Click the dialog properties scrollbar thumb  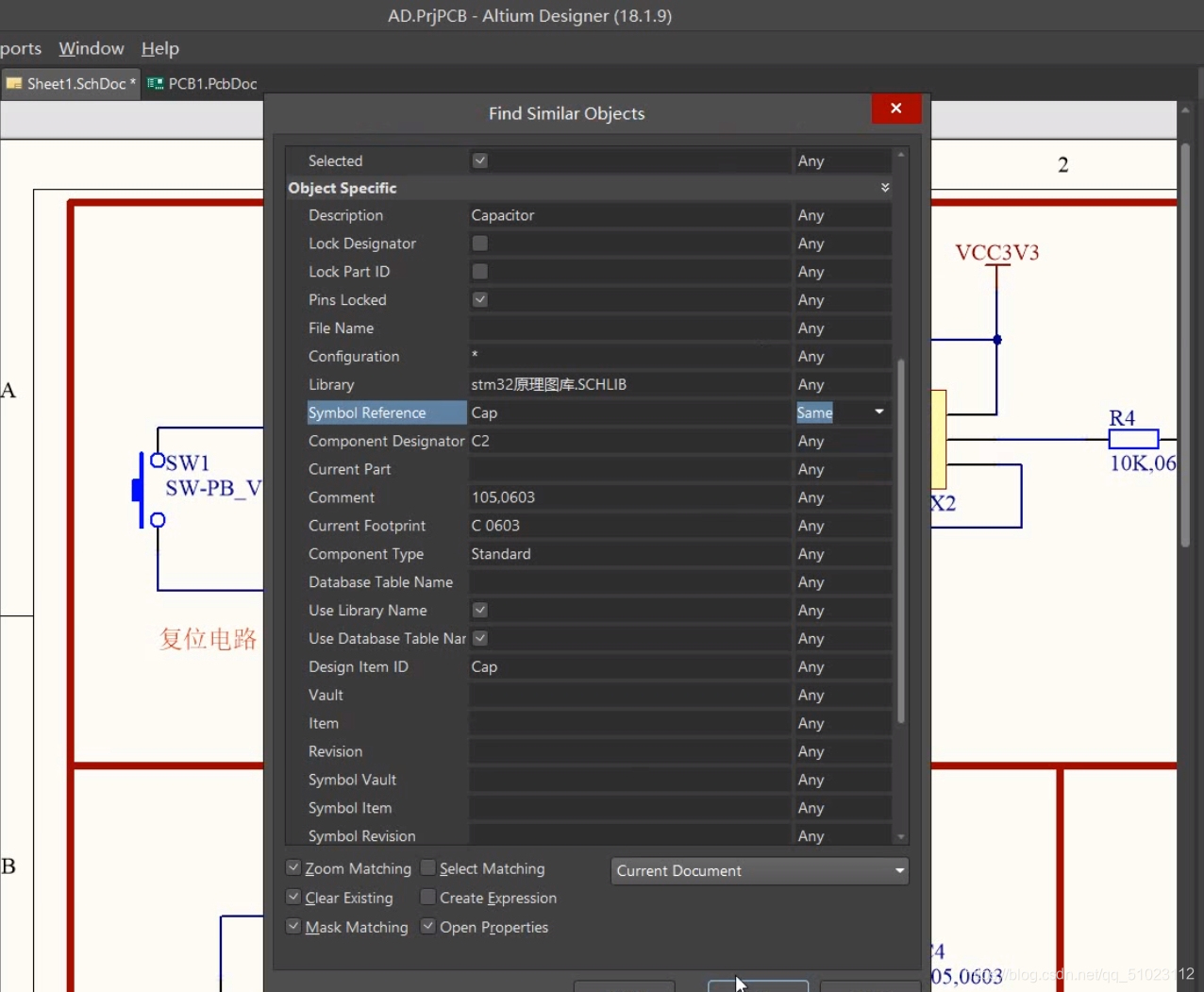tap(901, 541)
